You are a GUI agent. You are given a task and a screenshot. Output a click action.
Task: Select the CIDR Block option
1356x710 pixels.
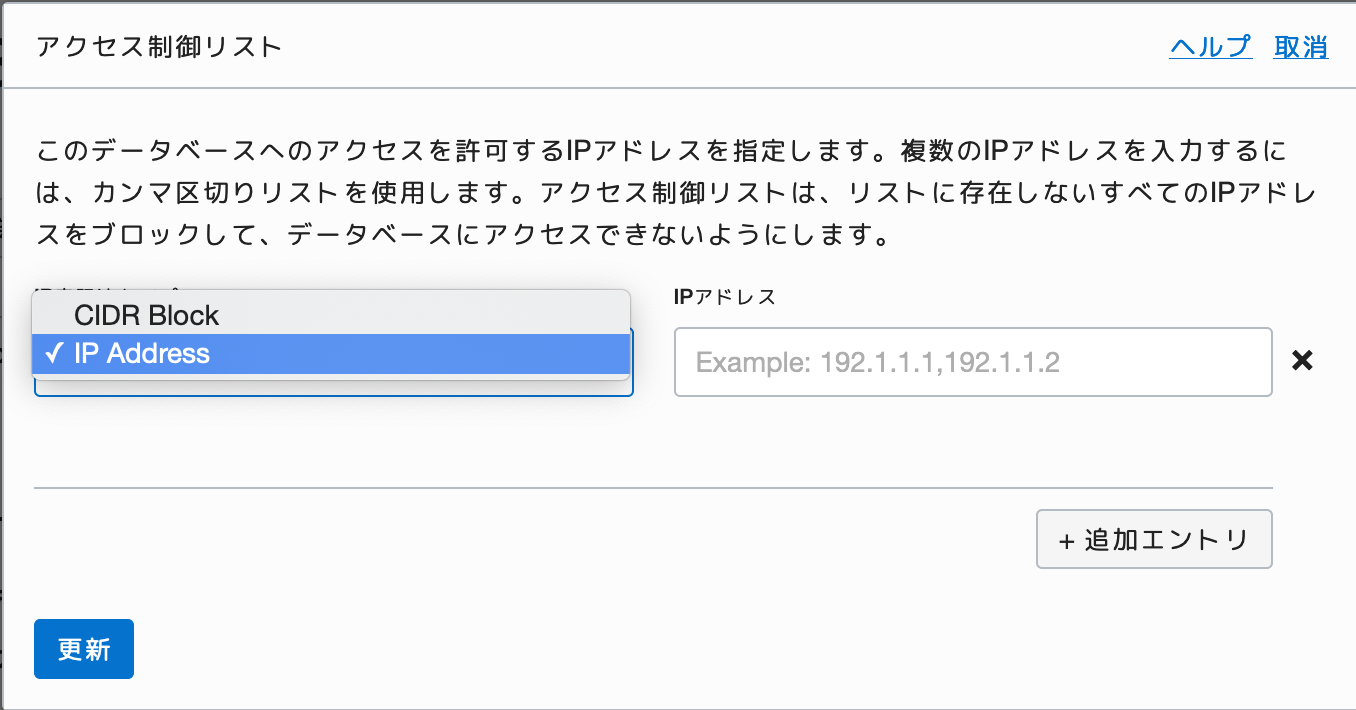331,315
